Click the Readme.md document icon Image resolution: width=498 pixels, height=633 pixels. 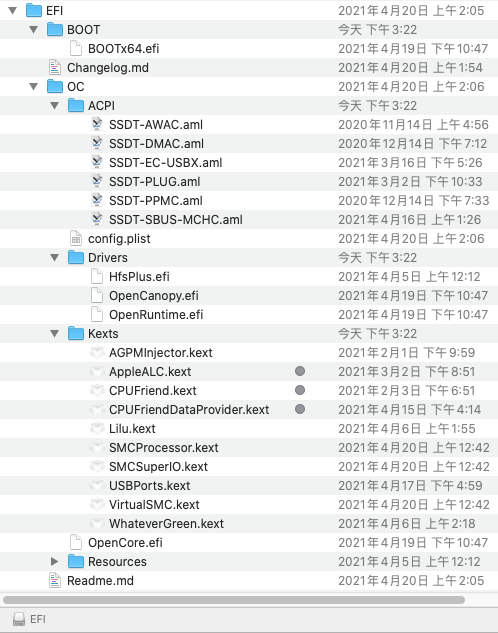pyautogui.click(x=55, y=581)
